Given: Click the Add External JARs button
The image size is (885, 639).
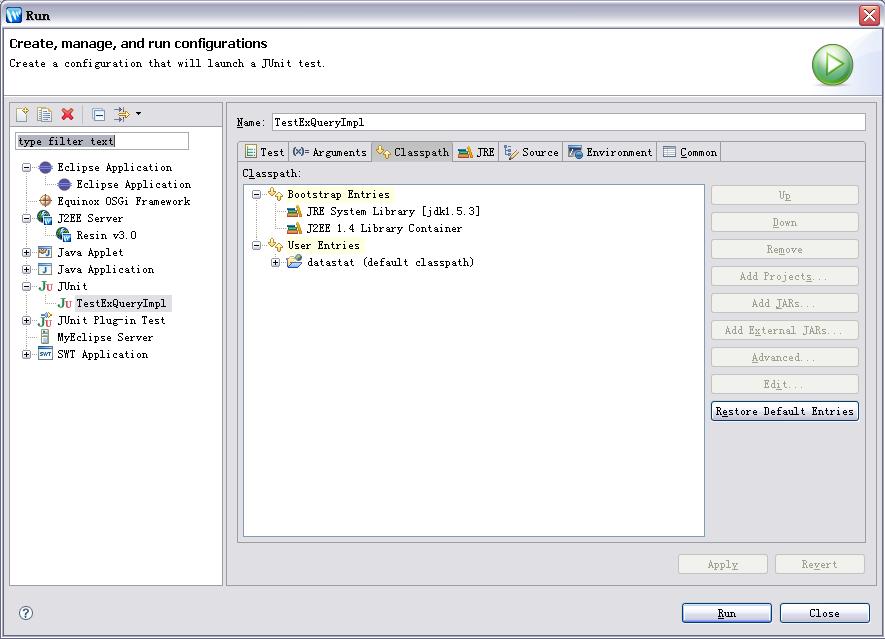Looking at the screenshot, I should (785, 330).
